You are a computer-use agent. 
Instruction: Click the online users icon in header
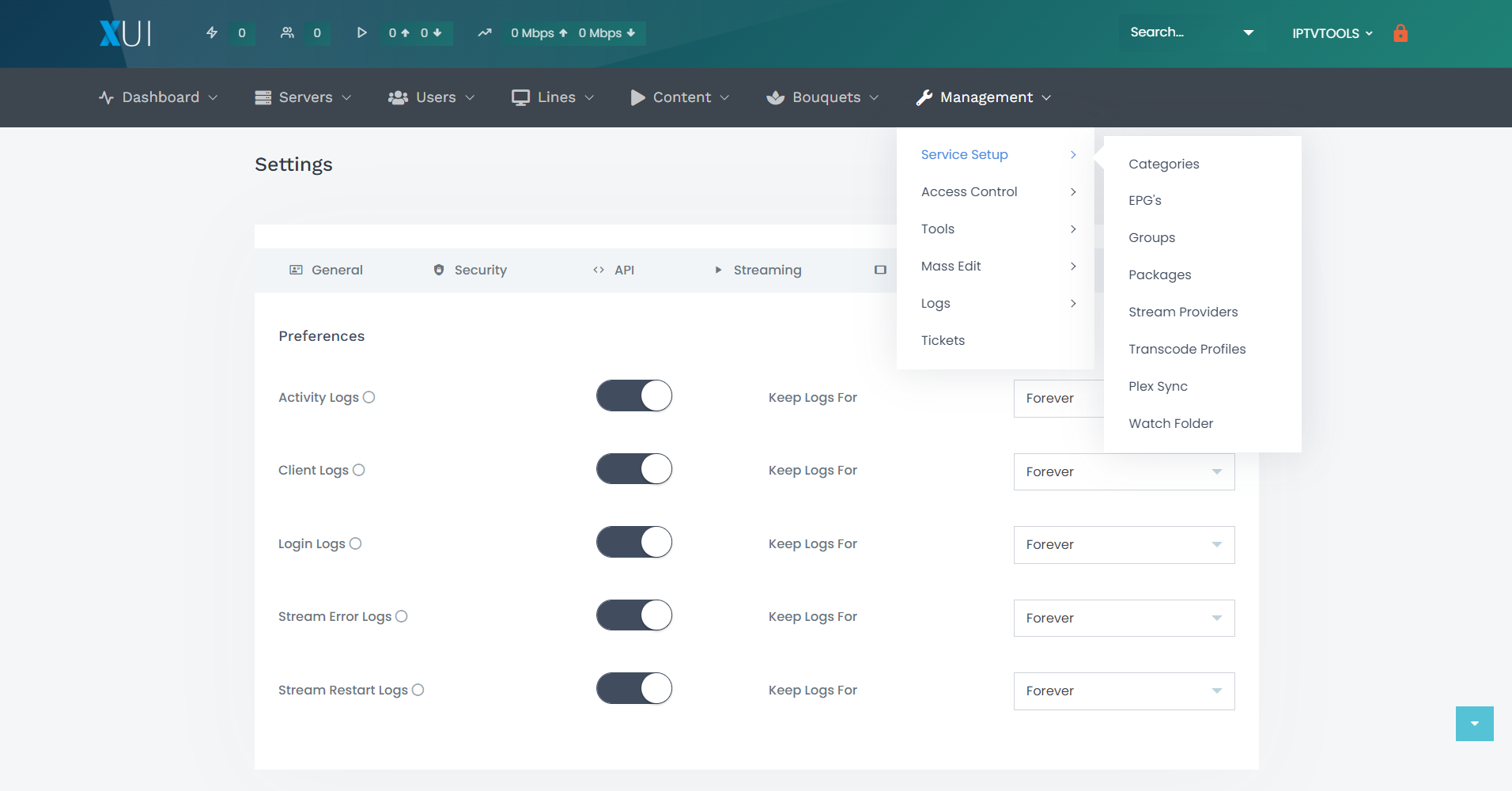point(287,32)
